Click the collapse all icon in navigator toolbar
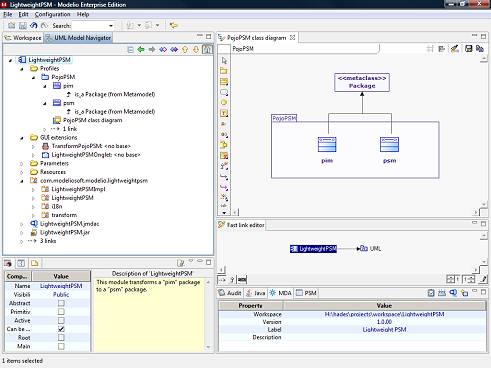 tap(131, 50)
